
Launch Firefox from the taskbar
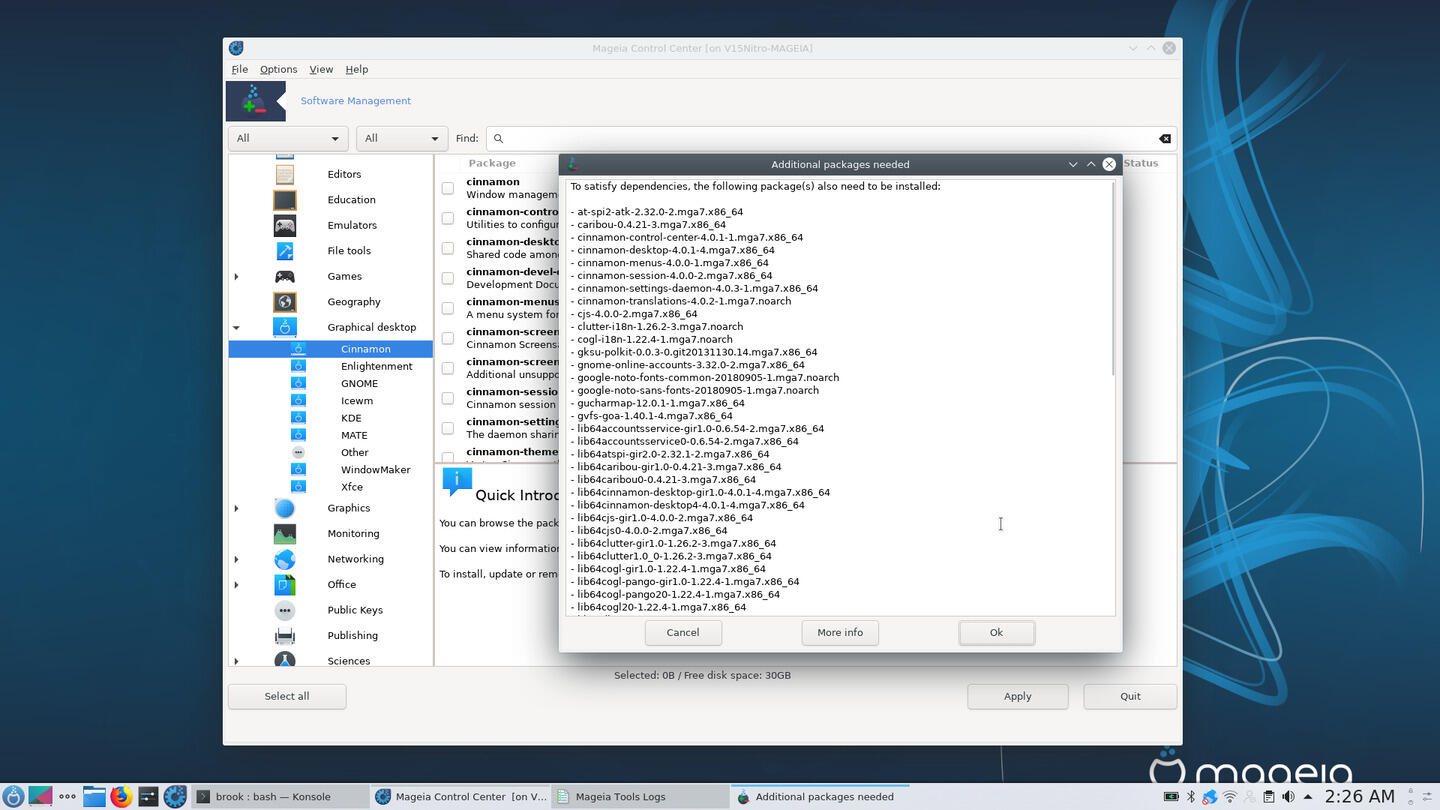click(x=121, y=797)
